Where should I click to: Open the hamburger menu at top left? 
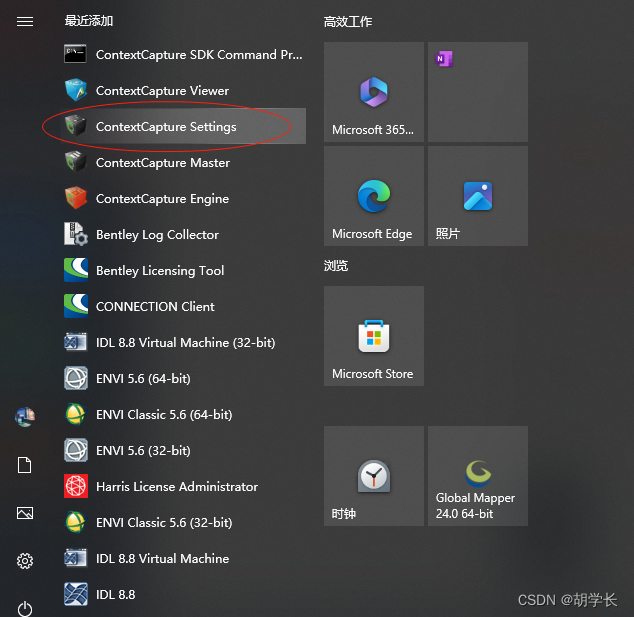tap(25, 21)
